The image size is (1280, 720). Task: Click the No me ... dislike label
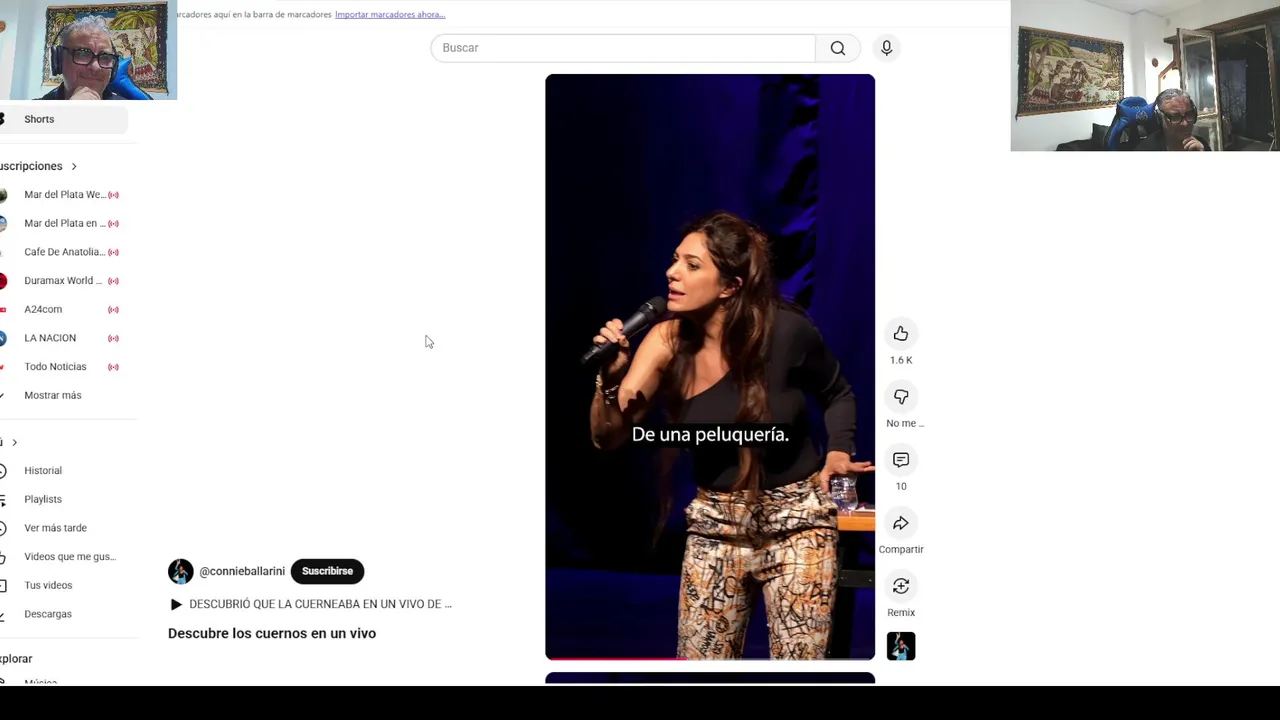(x=905, y=423)
